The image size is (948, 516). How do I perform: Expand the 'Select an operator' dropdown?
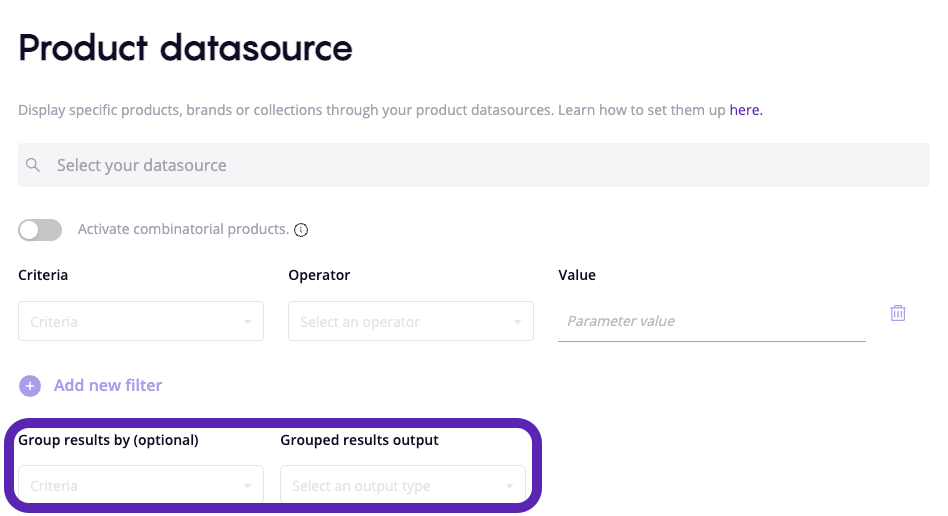[400, 322]
